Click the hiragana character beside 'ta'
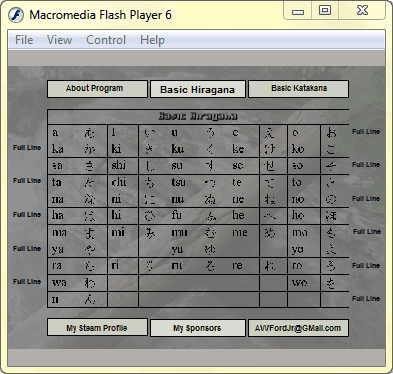393x374 pixels. (x=90, y=182)
